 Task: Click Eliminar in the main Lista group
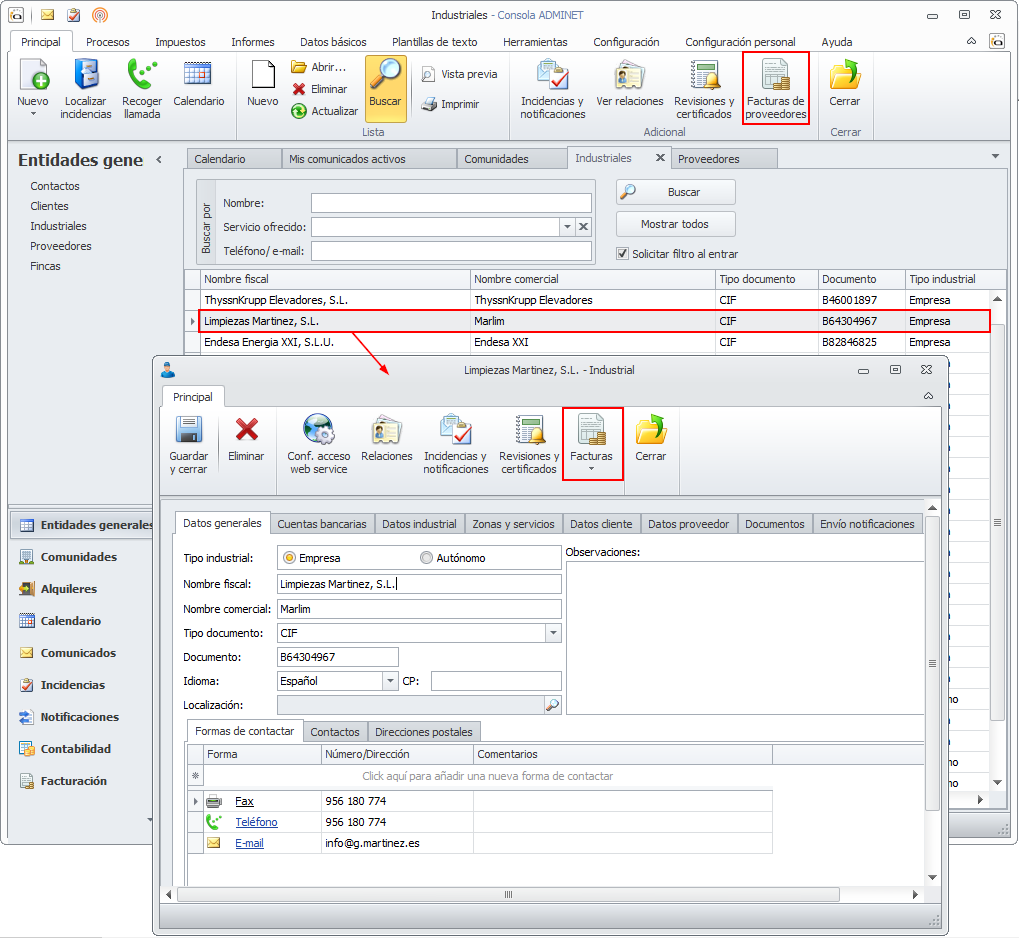click(319, 89)
